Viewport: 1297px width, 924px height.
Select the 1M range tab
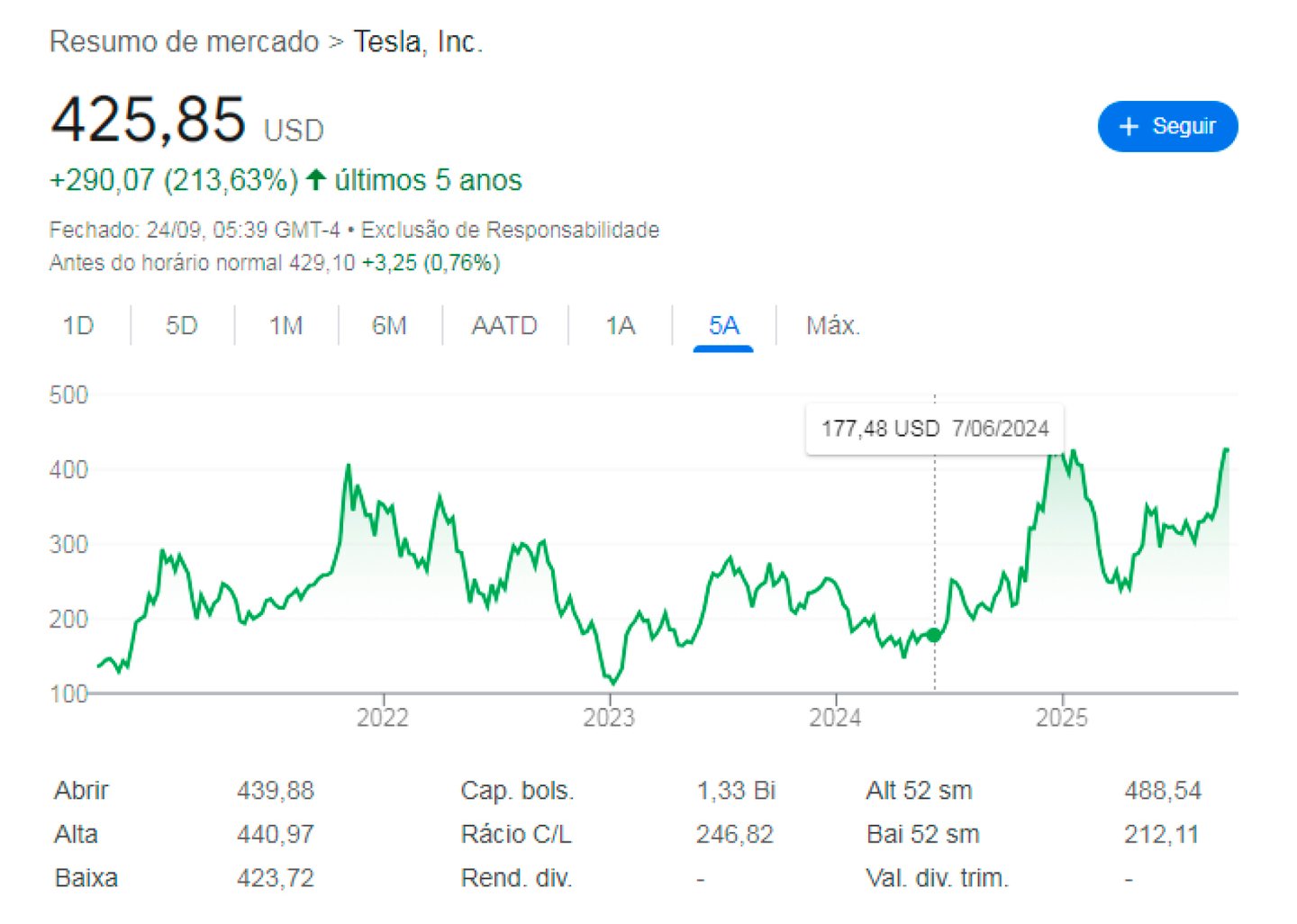pyautogui.click(x=286, y=325)
